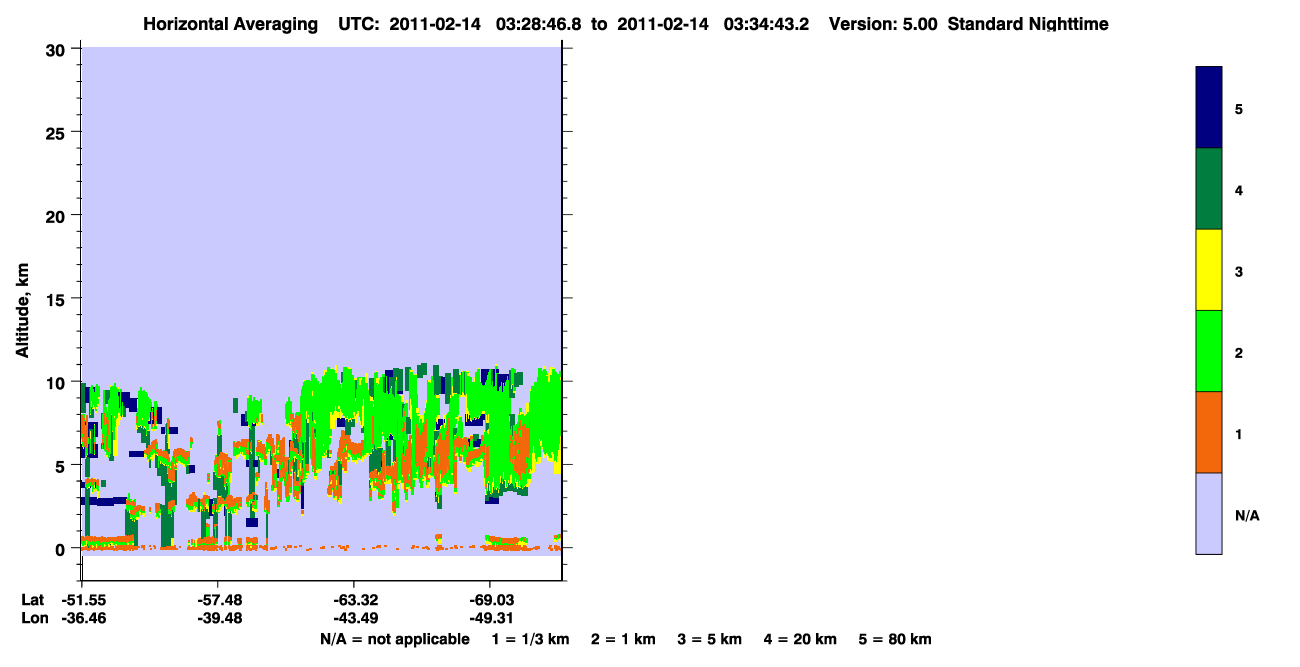Click longitude value -36.46

(x=84, y=618)
